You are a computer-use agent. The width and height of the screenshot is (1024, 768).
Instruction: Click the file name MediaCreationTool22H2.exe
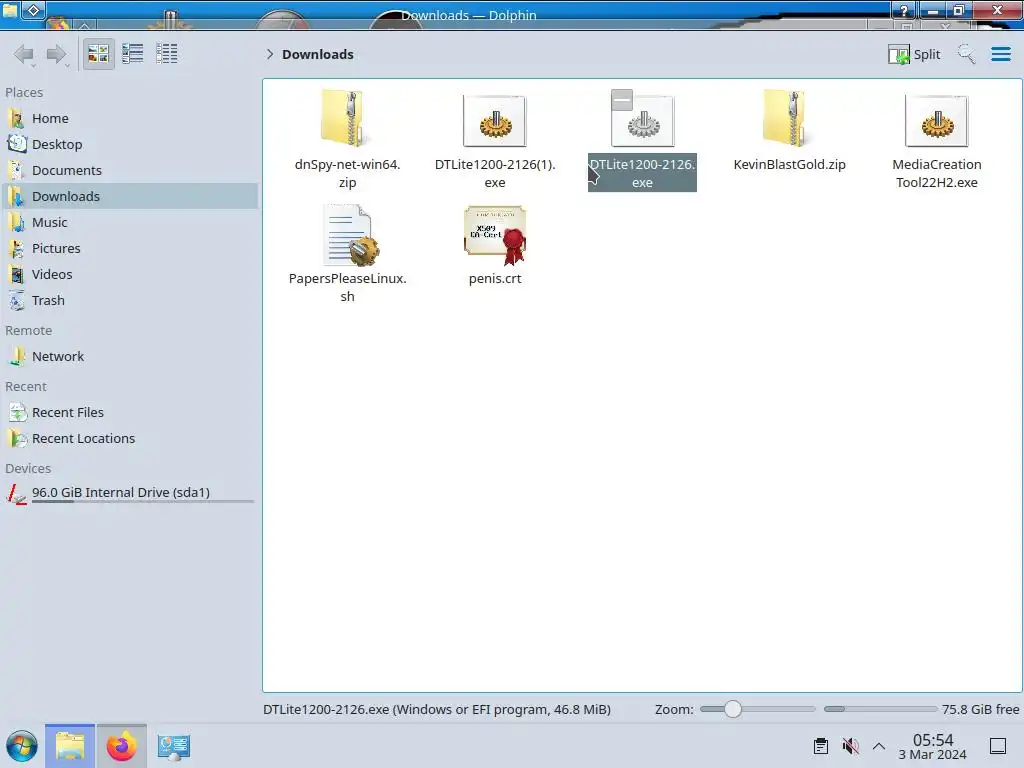pos(936,173)
